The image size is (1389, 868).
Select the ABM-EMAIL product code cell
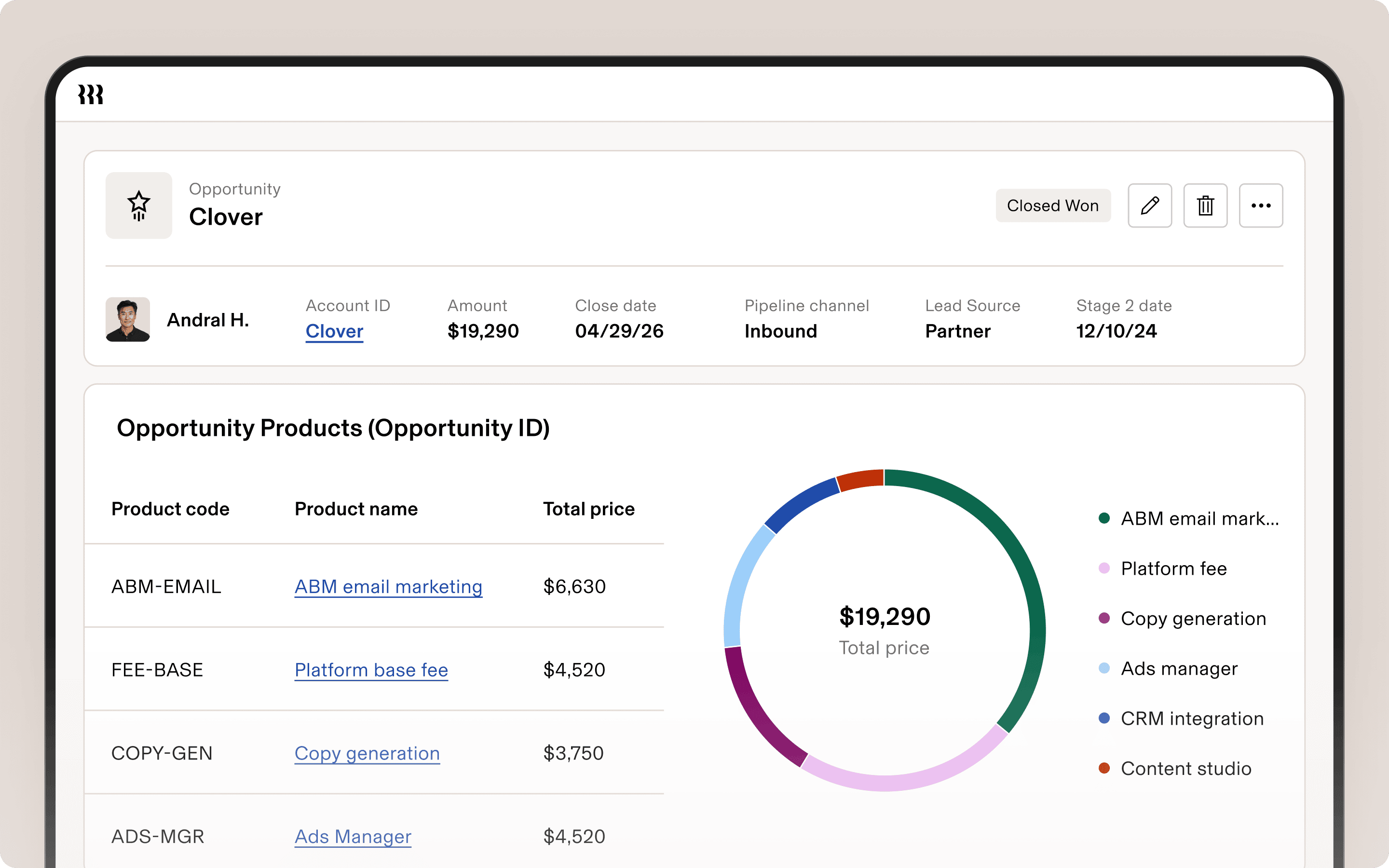[166, 587]
